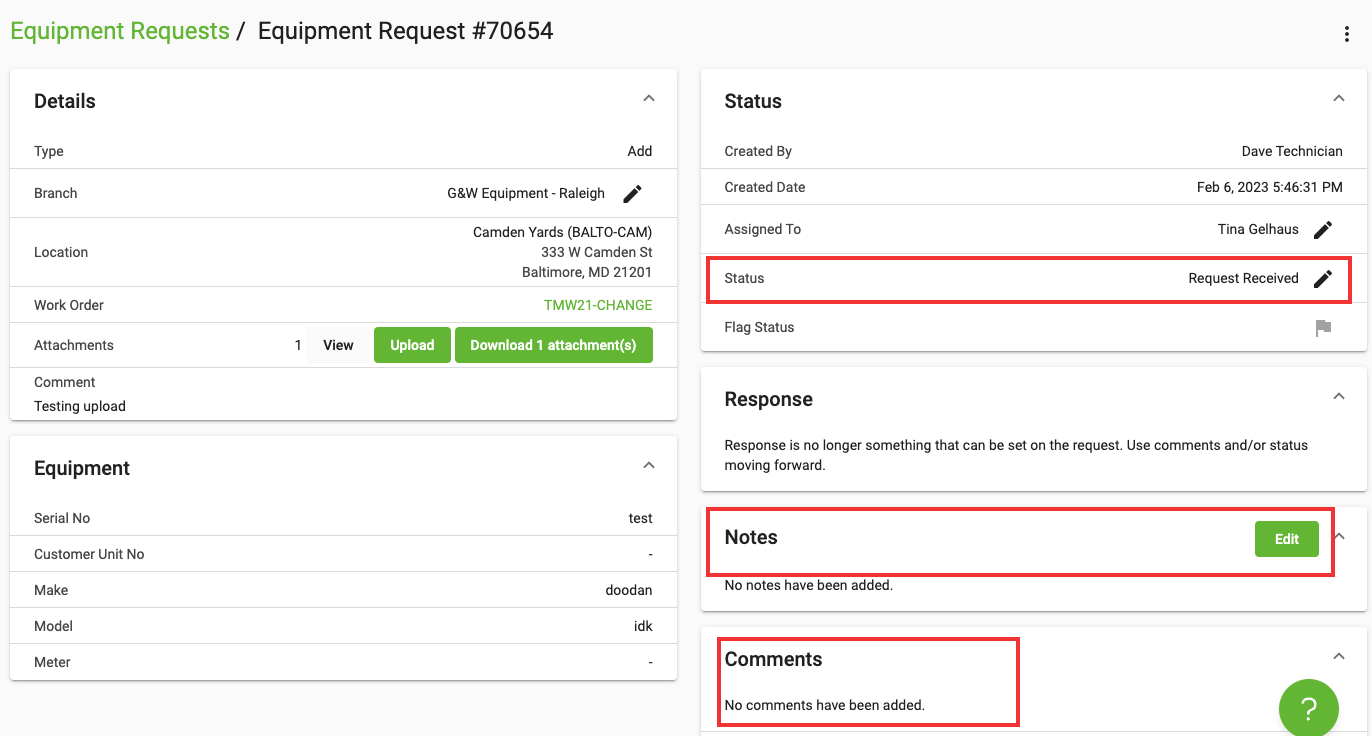Collapse the Response section
Viewport: 1372px width, 736px height.
(x=1339, y=396)
